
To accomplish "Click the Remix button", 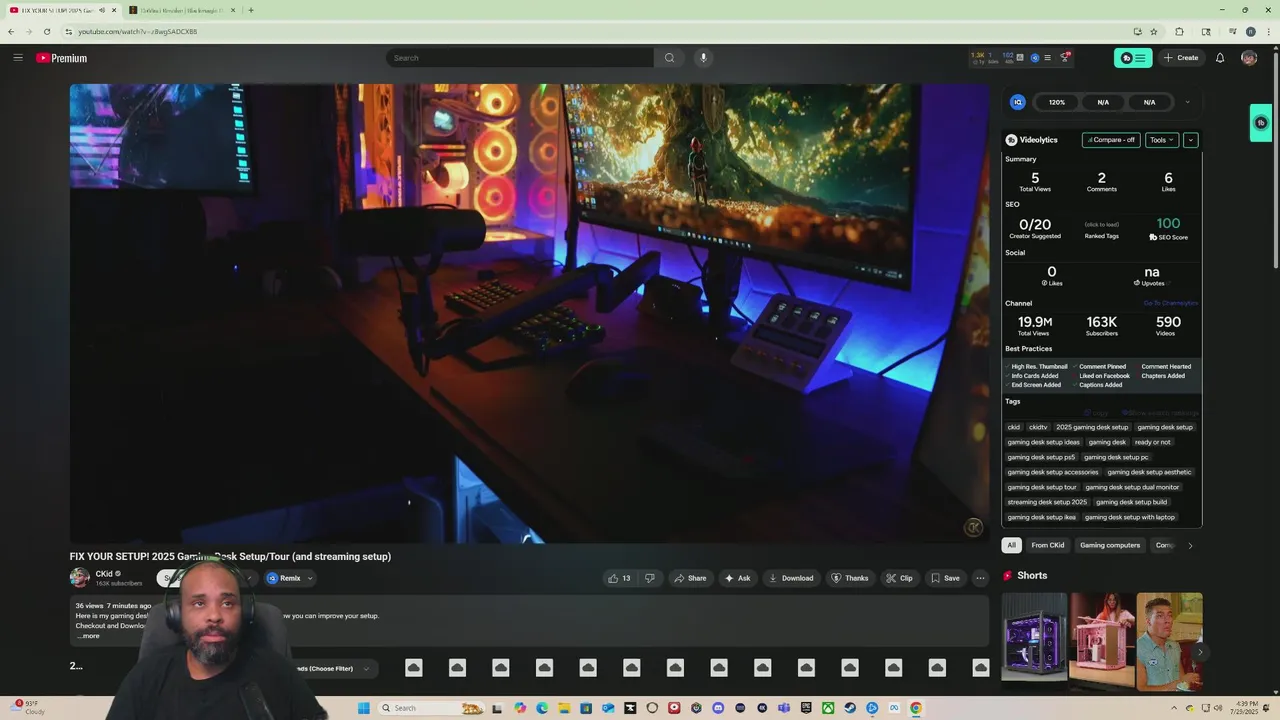I will pos(284,578).
